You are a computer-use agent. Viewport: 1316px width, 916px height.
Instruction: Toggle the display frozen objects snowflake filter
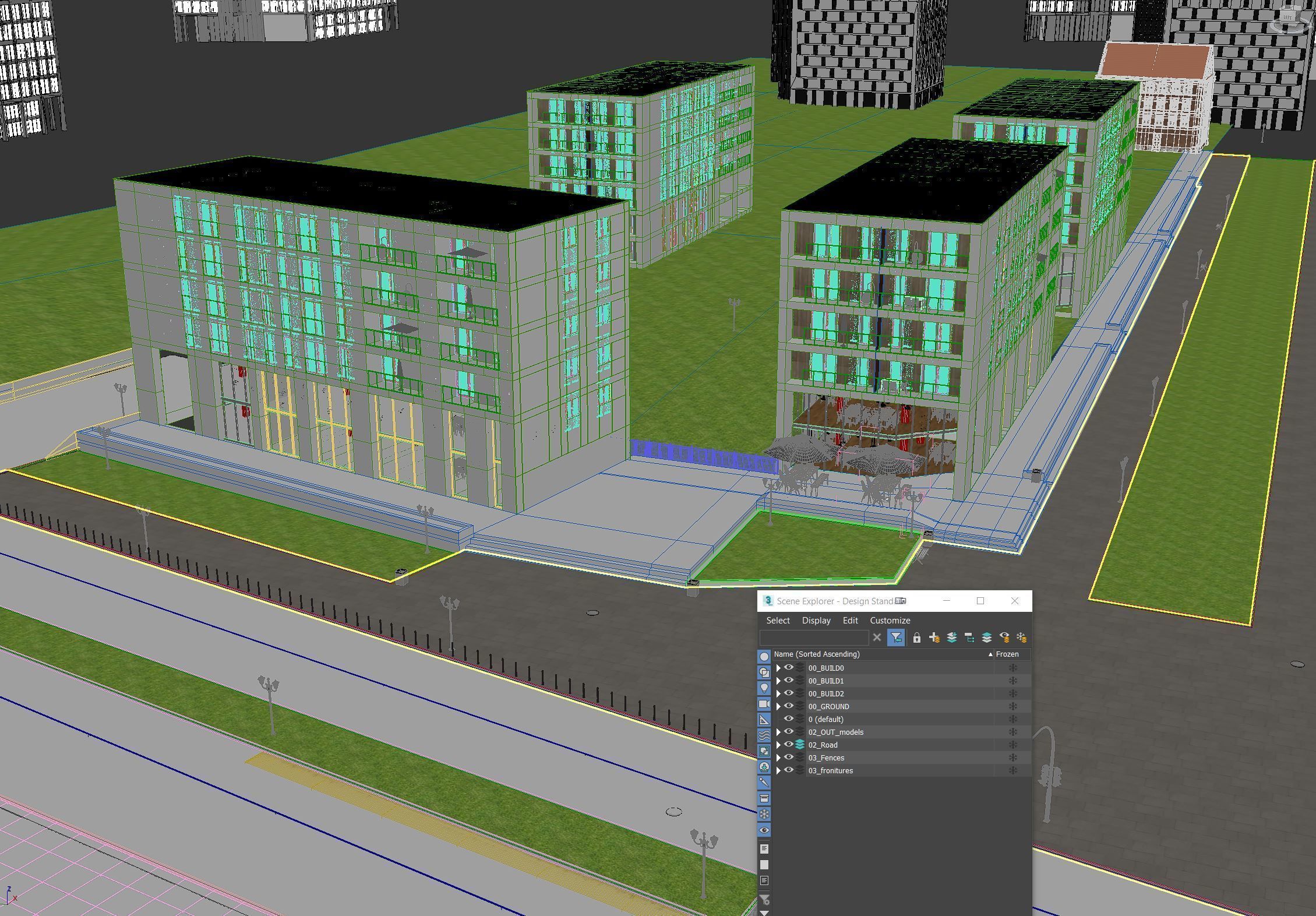(x=764, y=815)
